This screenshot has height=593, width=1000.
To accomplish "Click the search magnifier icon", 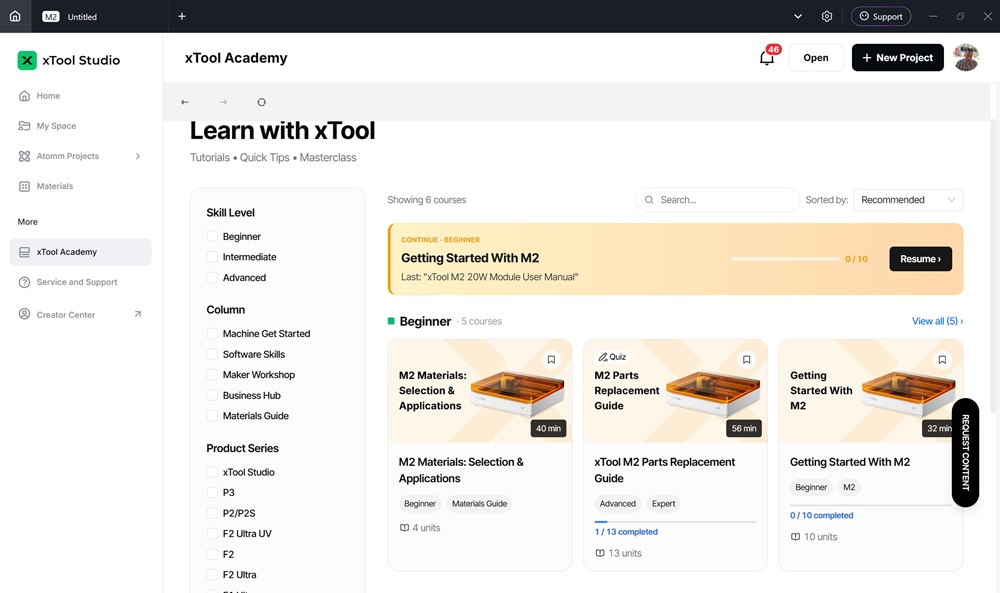I will [x=649, y=200].
